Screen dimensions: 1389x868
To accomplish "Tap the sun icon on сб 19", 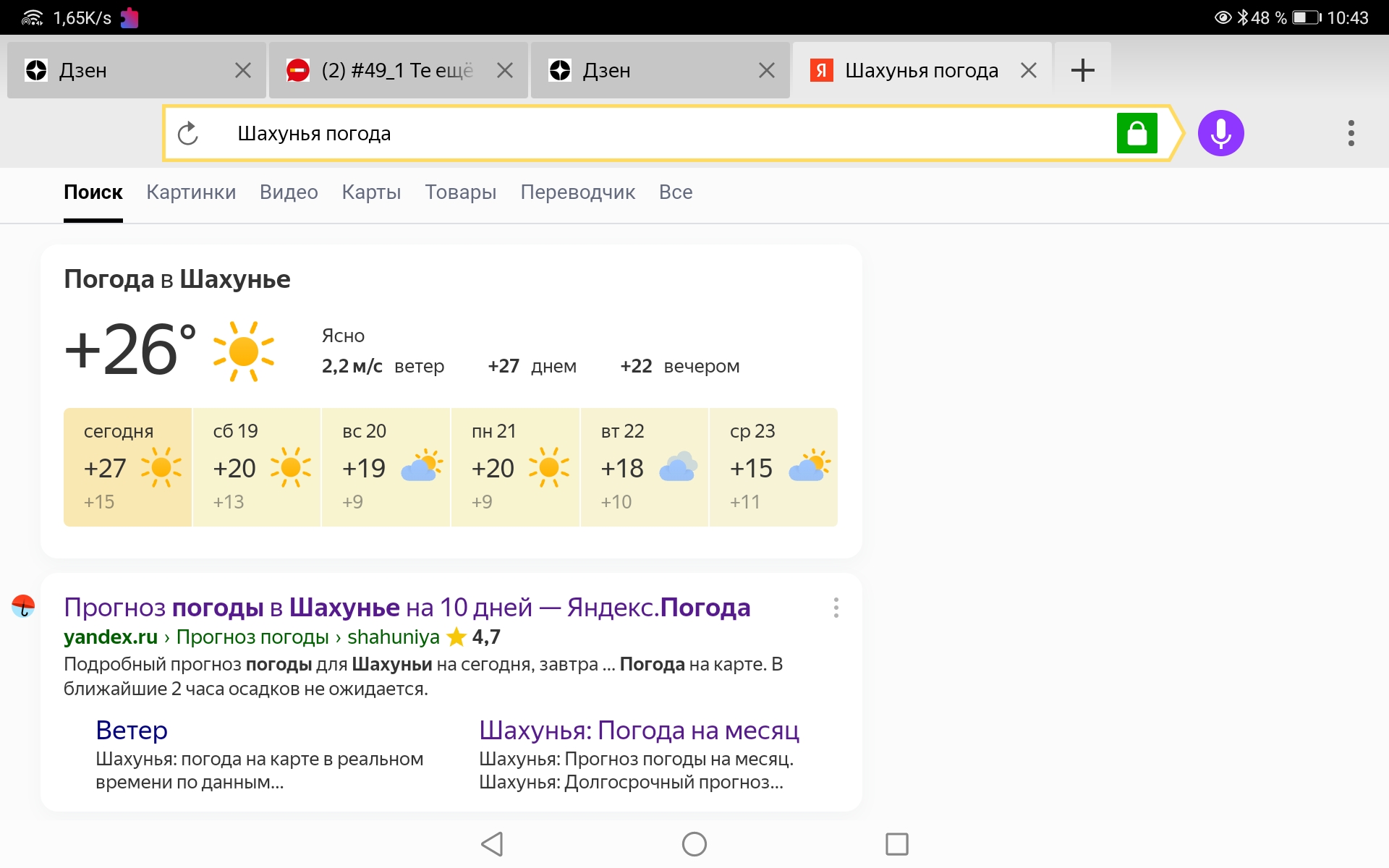I will coord(291,467).
